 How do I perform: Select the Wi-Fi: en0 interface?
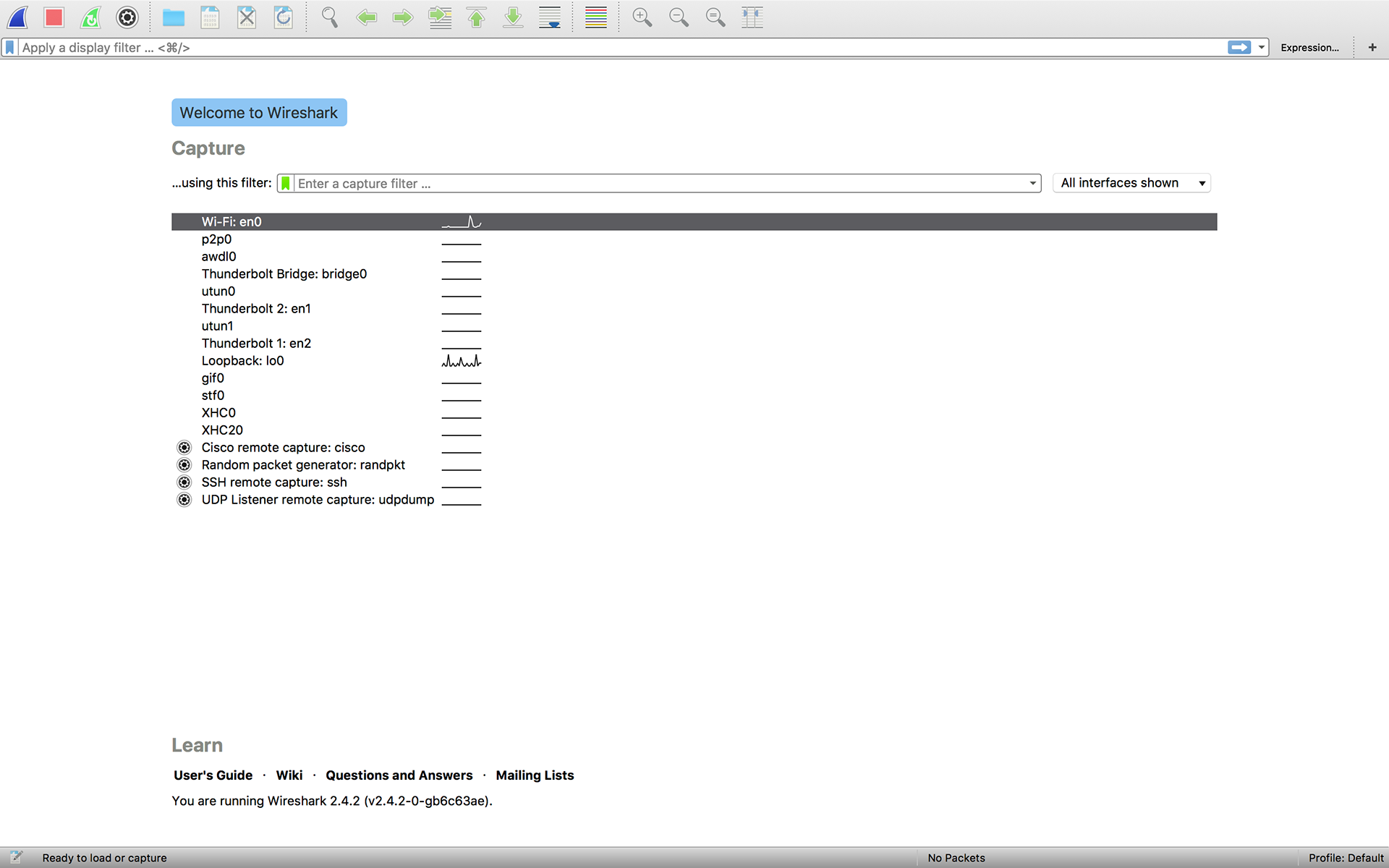(x=694, y=221)
